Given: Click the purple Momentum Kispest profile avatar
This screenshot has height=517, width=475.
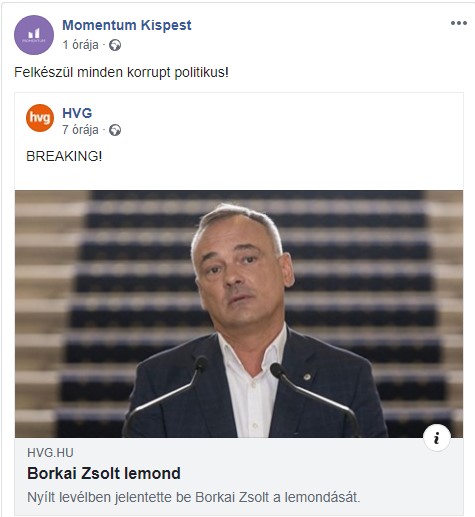Looking at the screenshot, I should pos(34,35).
